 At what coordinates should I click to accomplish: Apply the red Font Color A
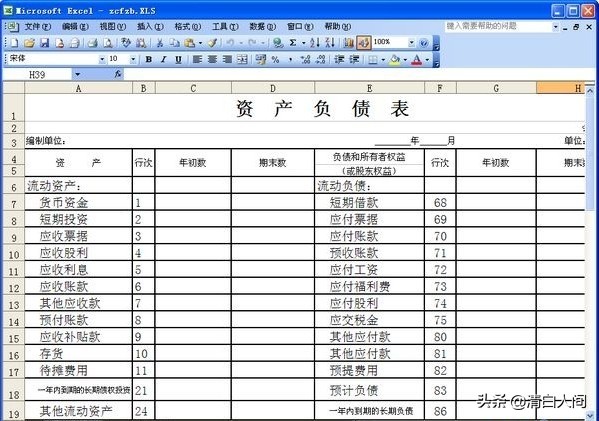(417, 60)
